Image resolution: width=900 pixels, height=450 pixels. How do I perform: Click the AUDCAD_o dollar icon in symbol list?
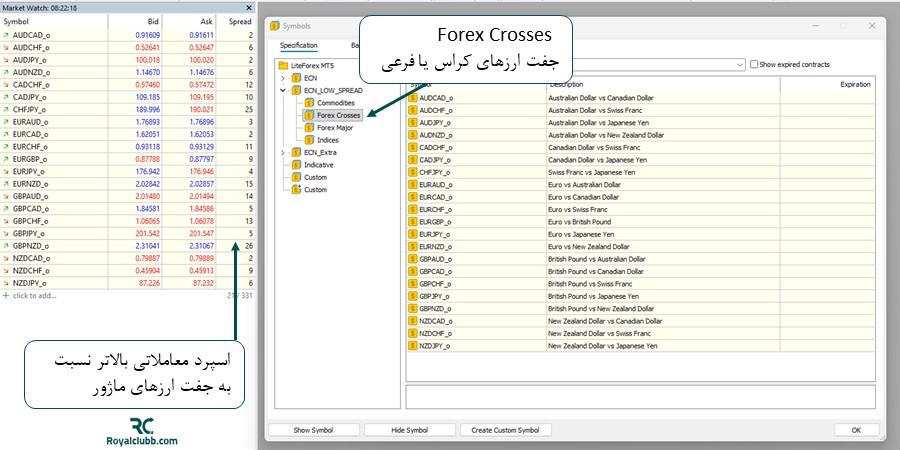click(x=413, y=98)
